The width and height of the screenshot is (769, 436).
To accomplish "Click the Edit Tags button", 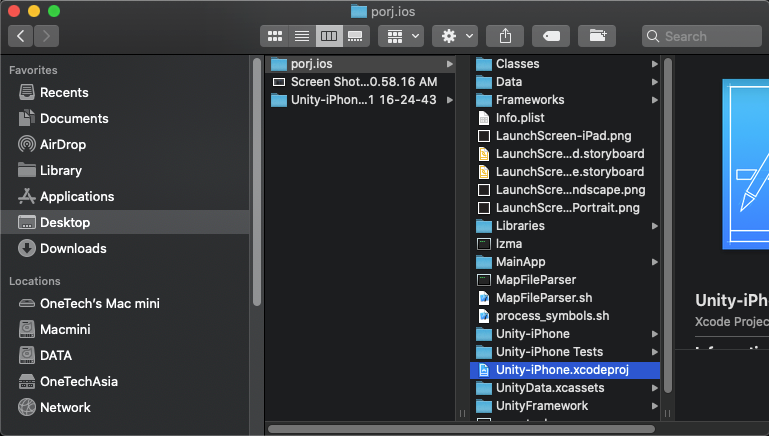I will point(551,36).
